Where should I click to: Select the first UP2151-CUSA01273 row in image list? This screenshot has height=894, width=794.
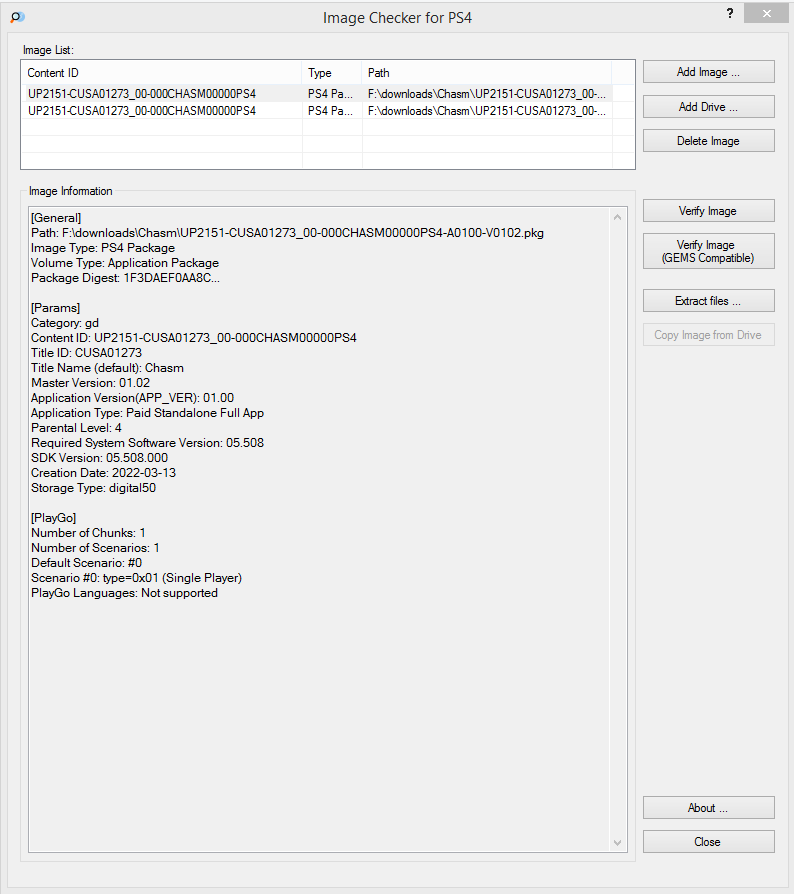[316, 94]
